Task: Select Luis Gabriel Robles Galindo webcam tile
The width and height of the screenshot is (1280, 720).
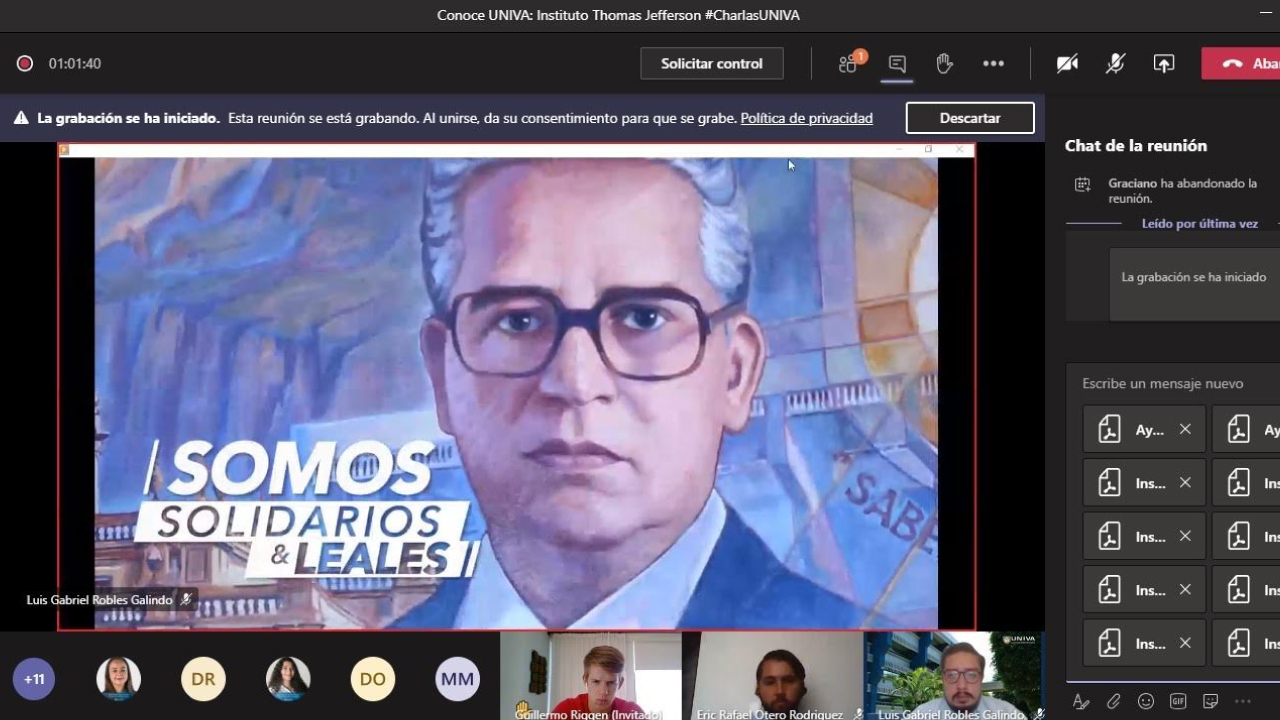Action: tap(955, 676)
